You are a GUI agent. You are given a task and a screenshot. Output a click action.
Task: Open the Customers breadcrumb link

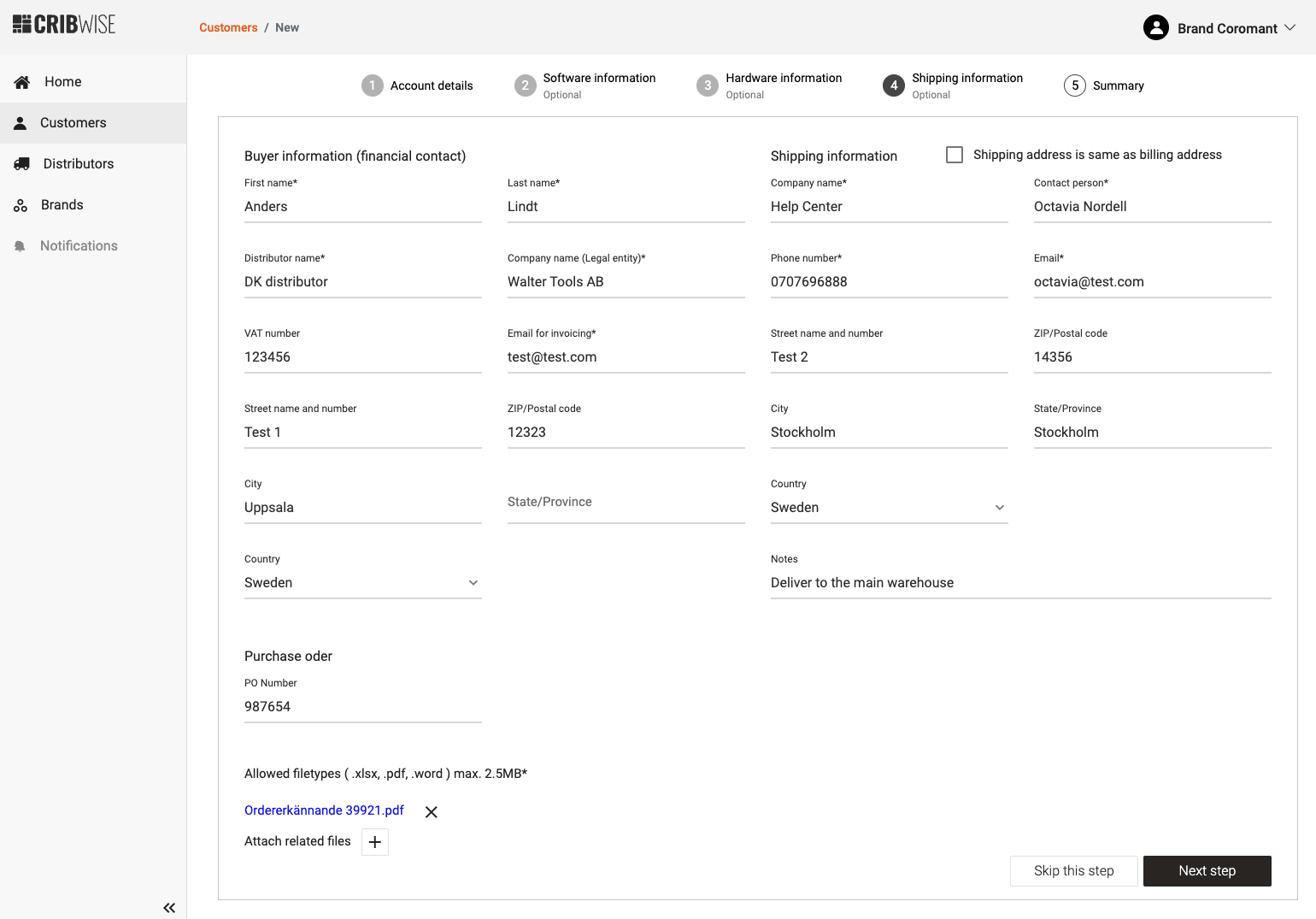point(228,27)
